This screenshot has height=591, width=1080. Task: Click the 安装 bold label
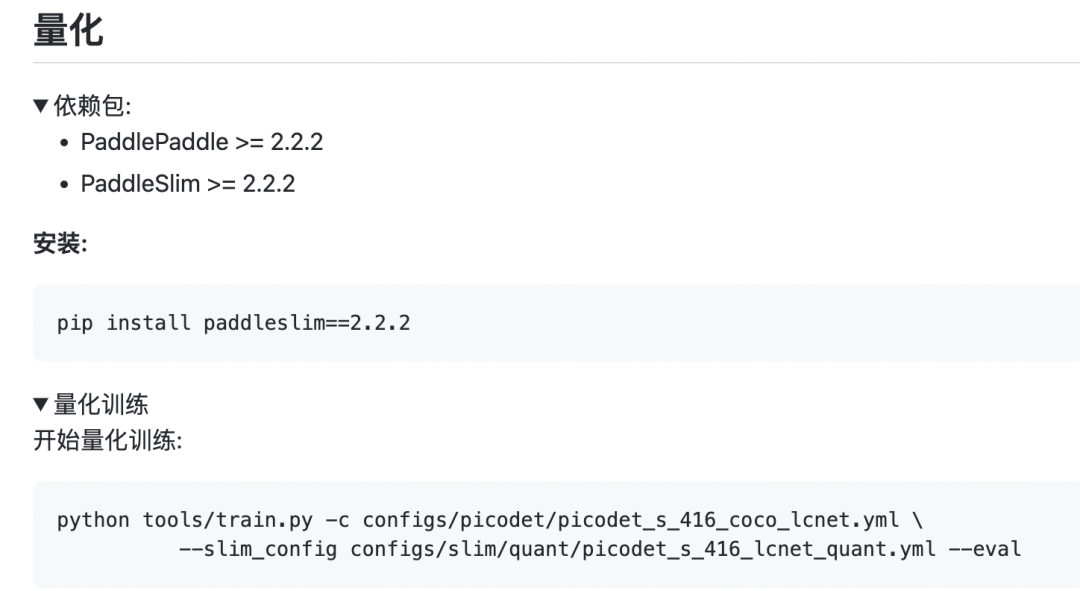[x=60, y=243]
